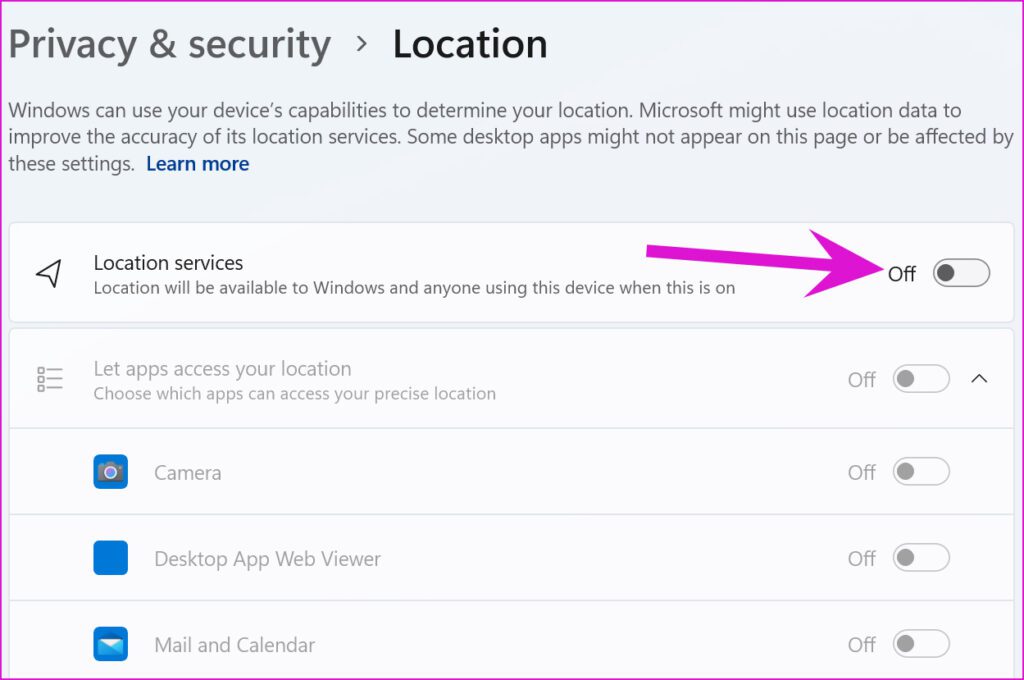Toggle location permission for Desktop App Web Viewer

pos(920,558)
